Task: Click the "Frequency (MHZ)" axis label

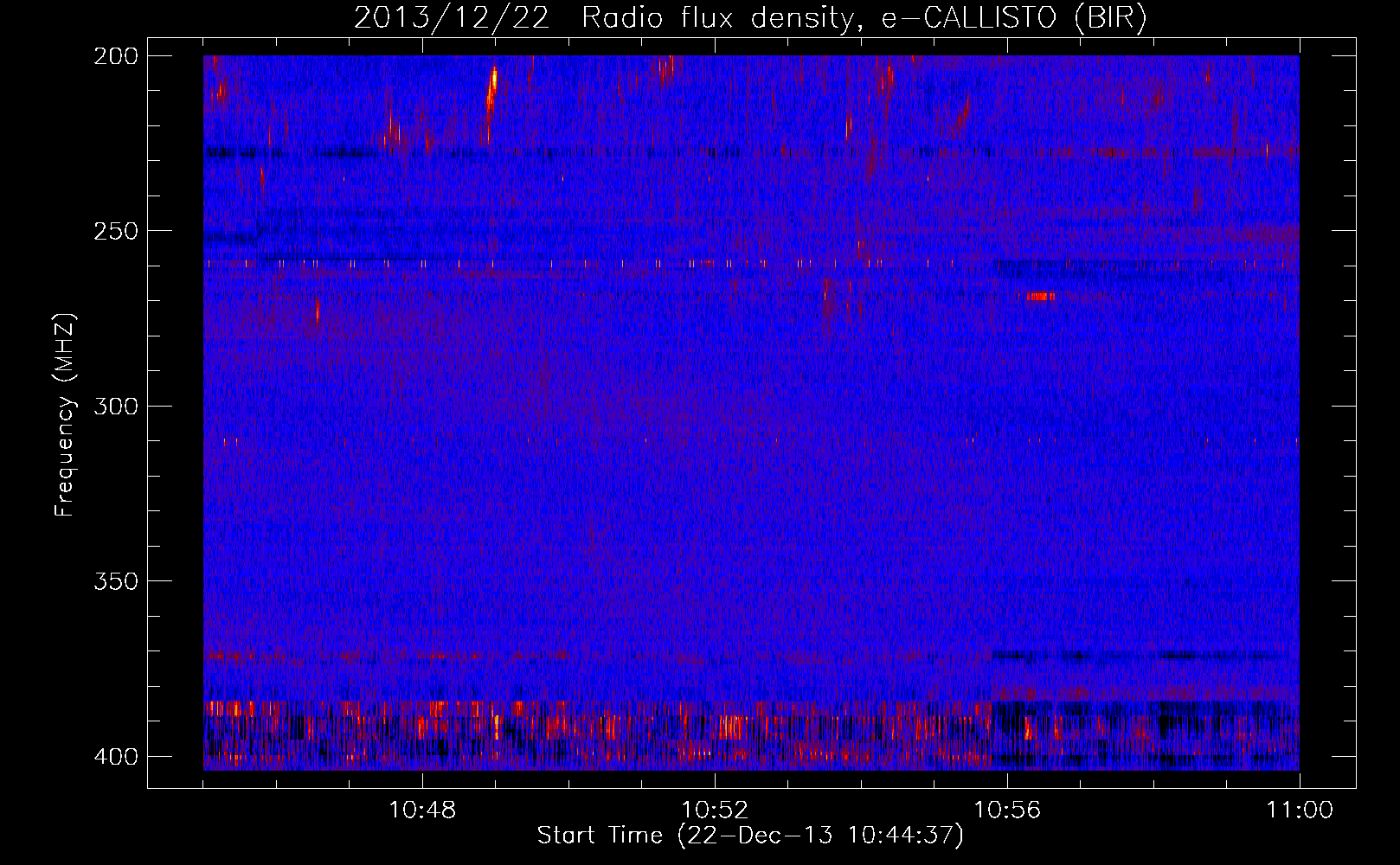Action: point(65,415)
